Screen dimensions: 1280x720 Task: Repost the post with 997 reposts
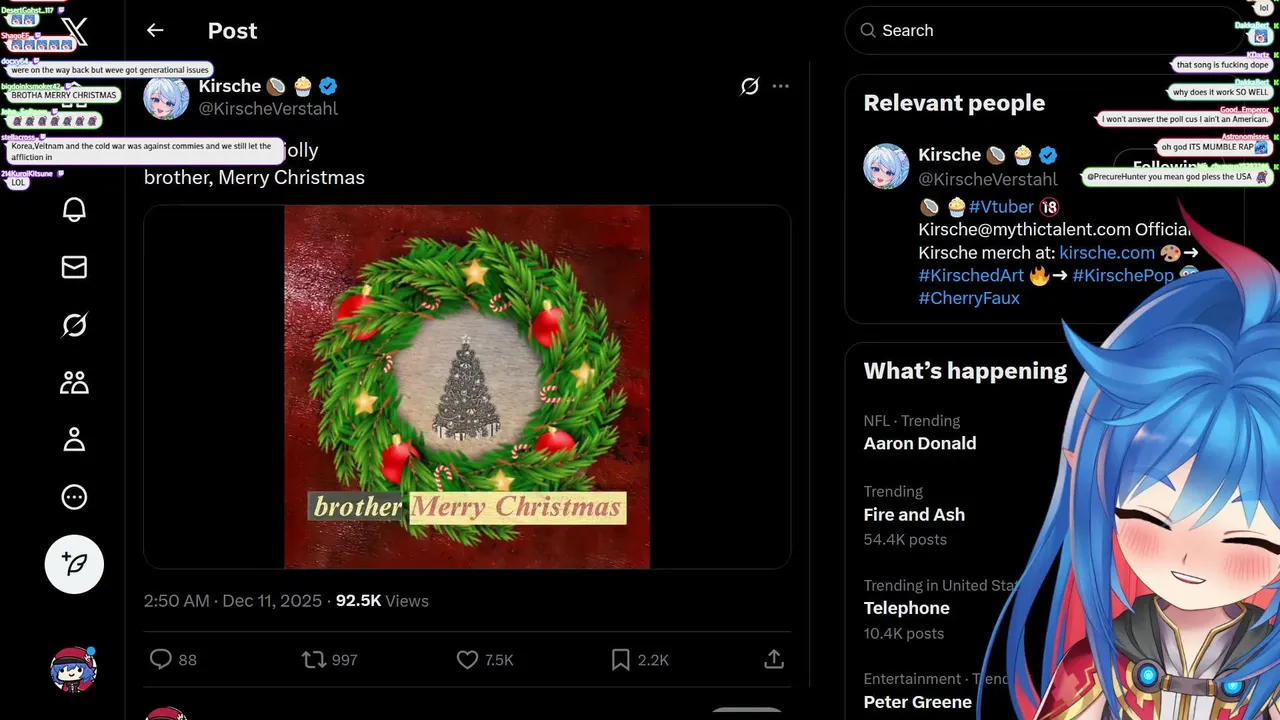click(314, 659)
